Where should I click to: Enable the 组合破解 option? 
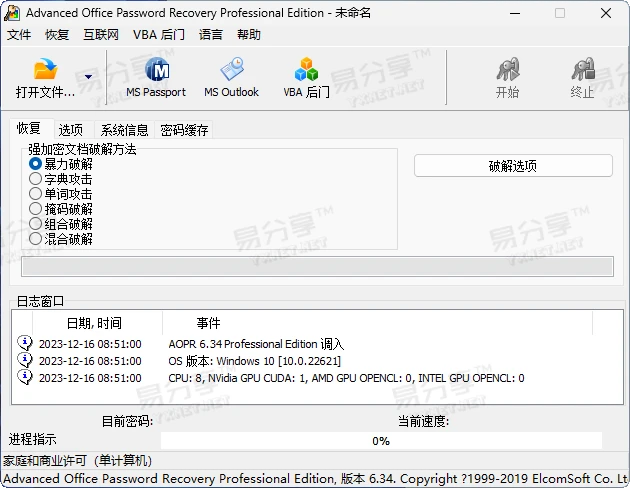pyautogui.click(x=35, y=224)
